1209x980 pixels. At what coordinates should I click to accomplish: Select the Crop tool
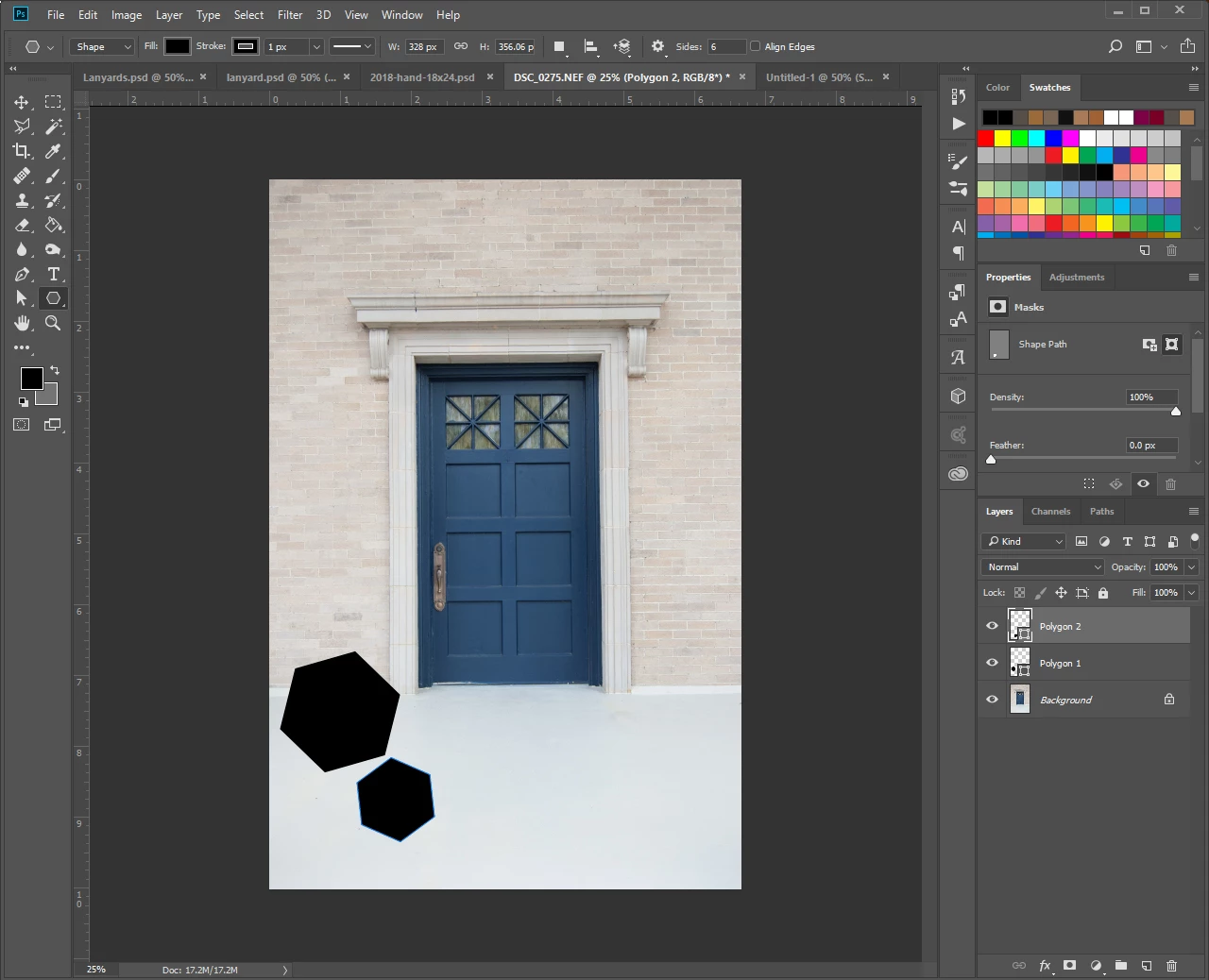click(22, 151)
